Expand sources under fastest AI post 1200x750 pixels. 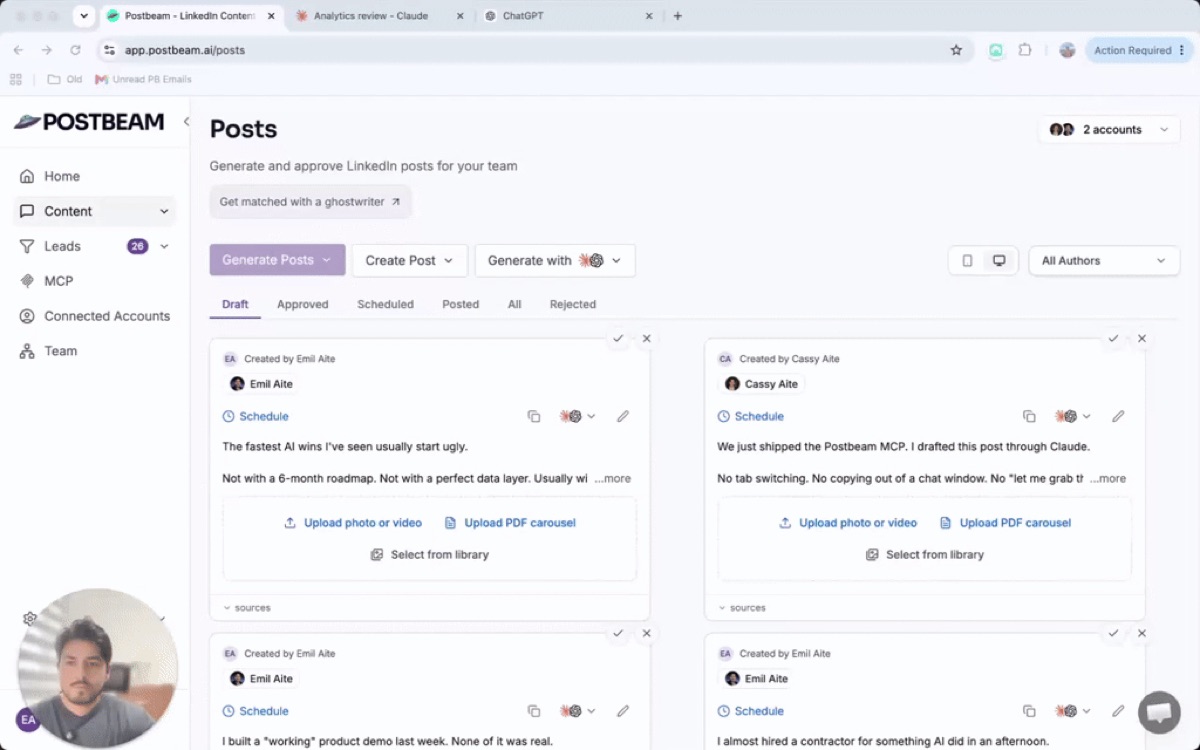tap(246, 608)
